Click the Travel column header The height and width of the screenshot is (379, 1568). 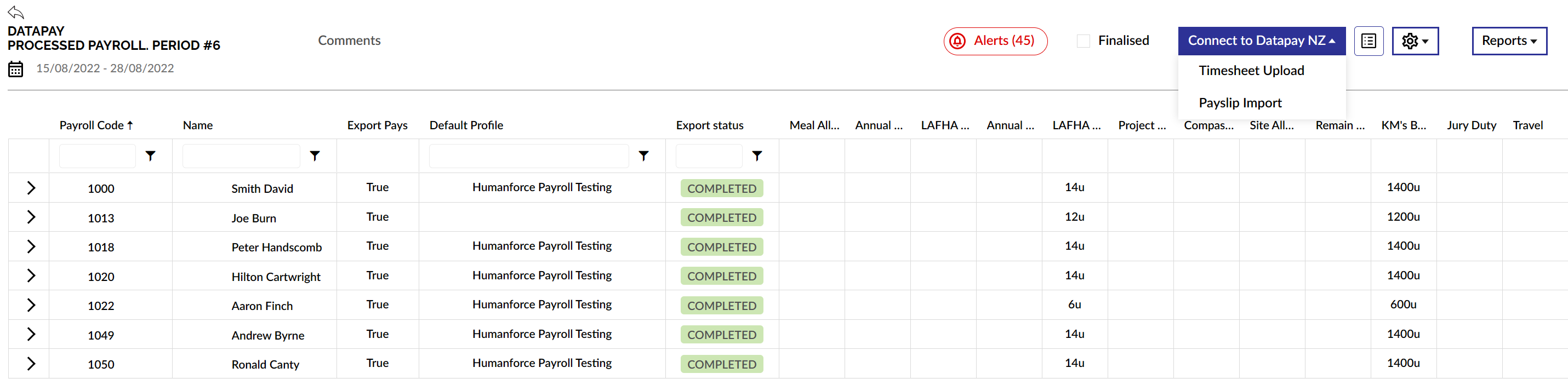[1527, 125]
